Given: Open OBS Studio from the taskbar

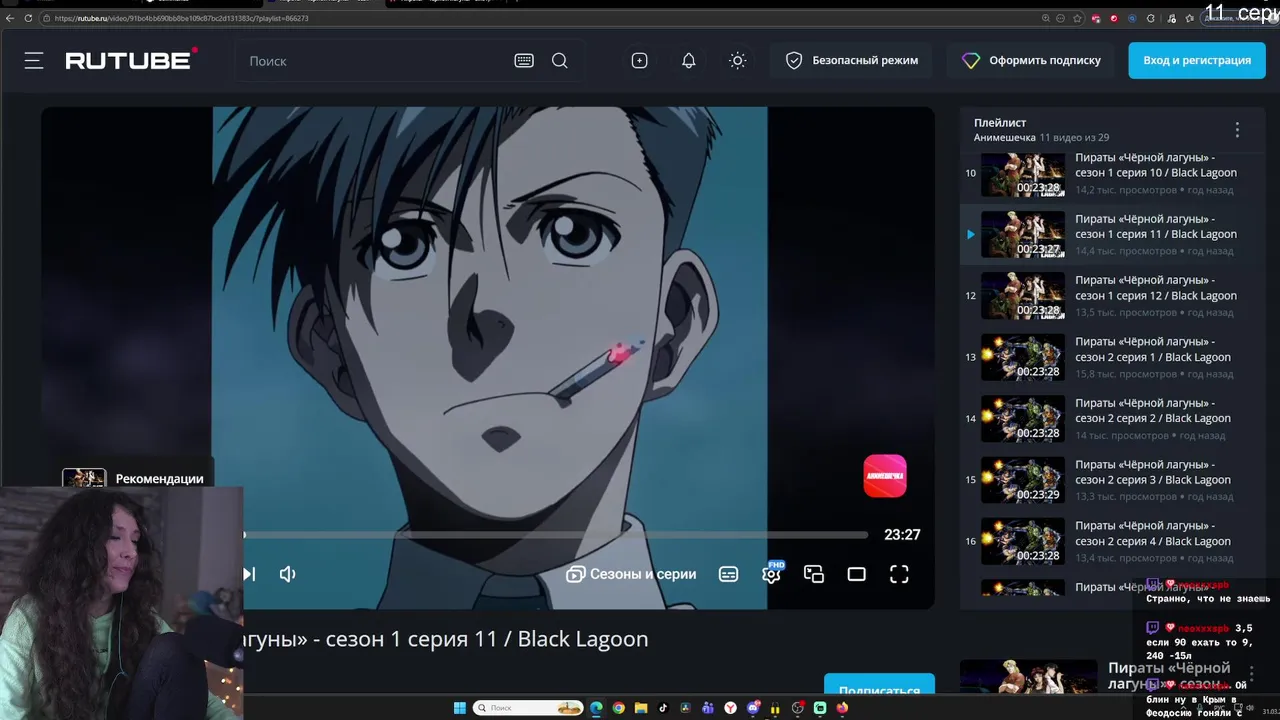Looking at the screenshot, I should click(797, 708).
